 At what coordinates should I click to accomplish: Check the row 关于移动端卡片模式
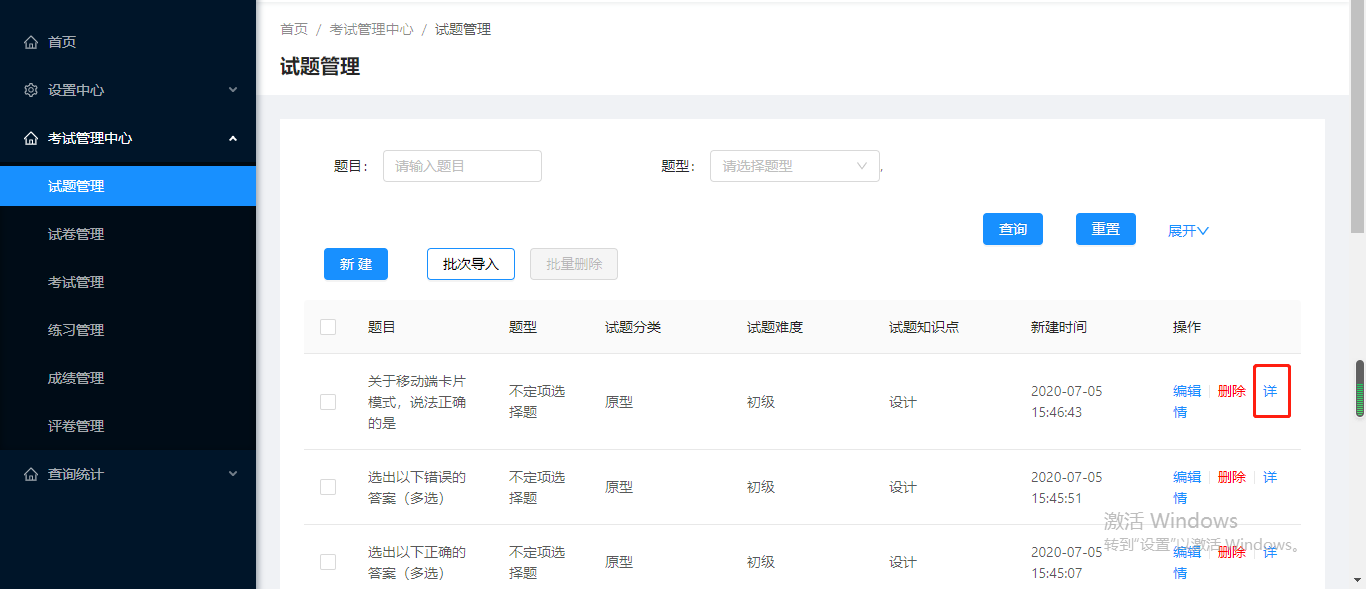[x=328, y=402]
